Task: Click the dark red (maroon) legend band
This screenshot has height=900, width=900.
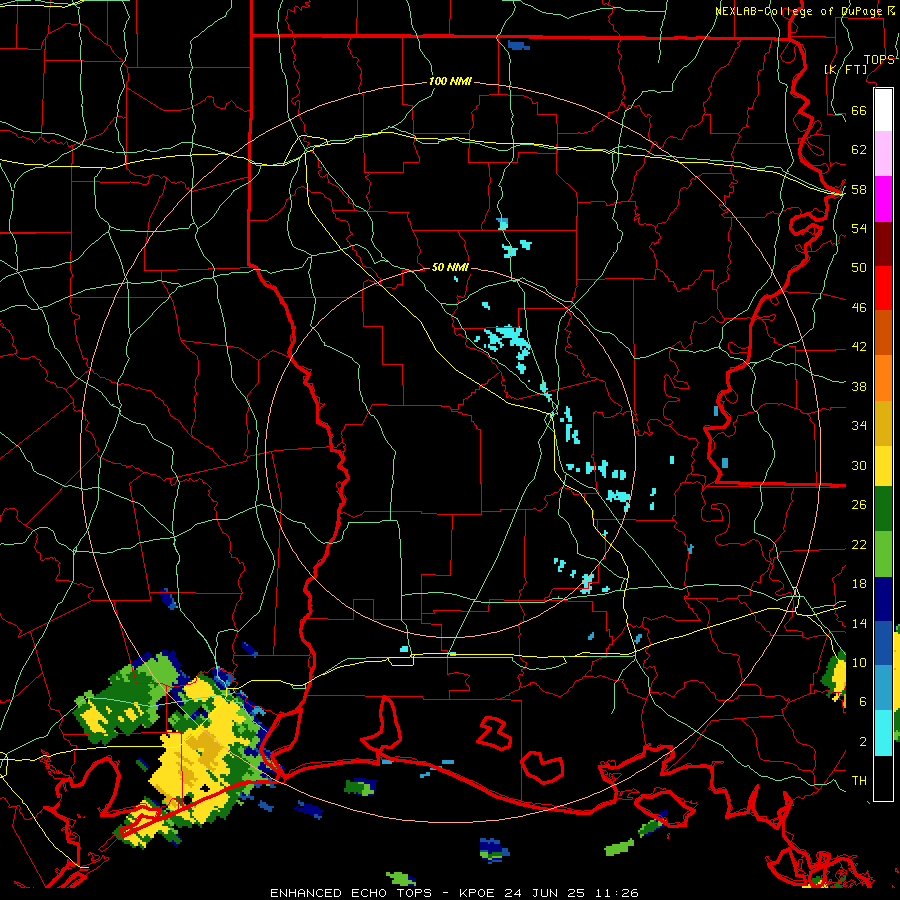Action: [x=883, y=244]
